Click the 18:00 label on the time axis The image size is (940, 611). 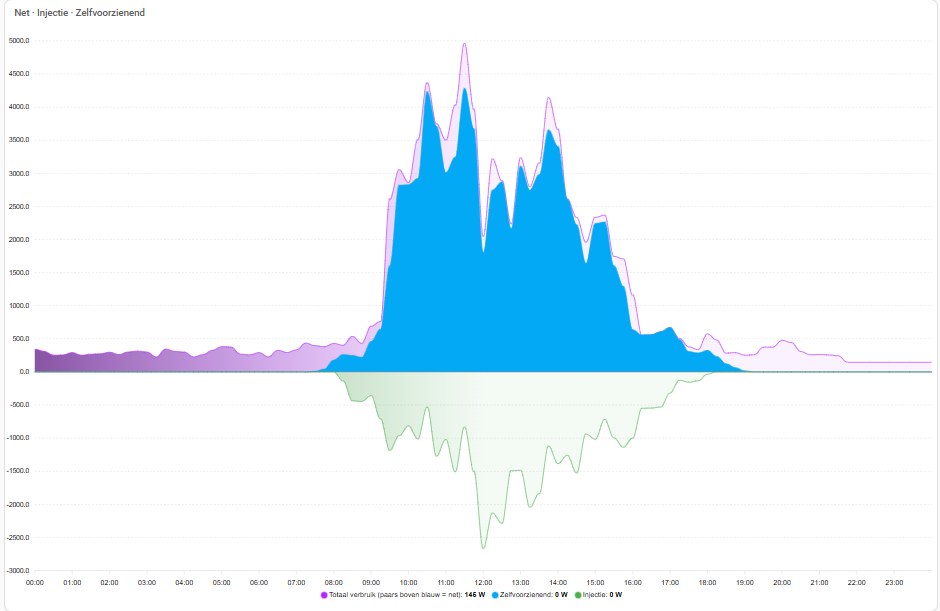point(707,583)
